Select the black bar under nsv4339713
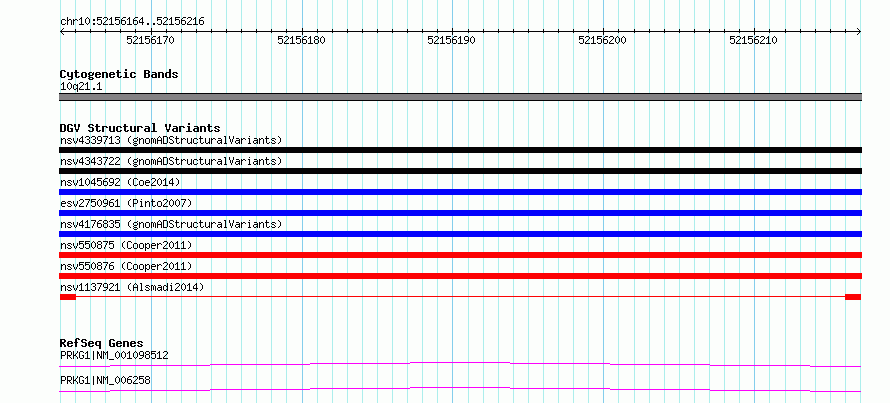Viewport: 890px width, 403px height. click(x=460, y=150)
